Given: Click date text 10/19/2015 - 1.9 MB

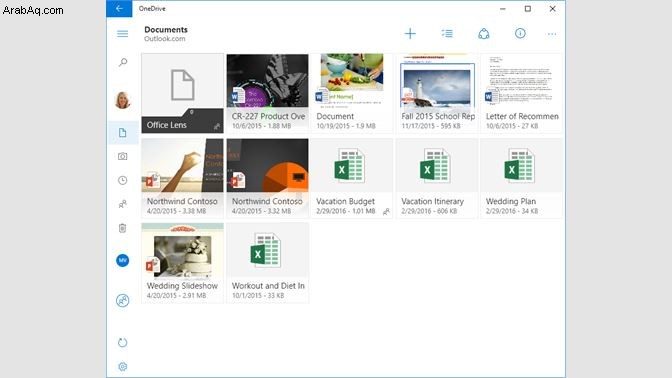Looking at the screenshot, I should pyautogui.click(x=346, y=126).
